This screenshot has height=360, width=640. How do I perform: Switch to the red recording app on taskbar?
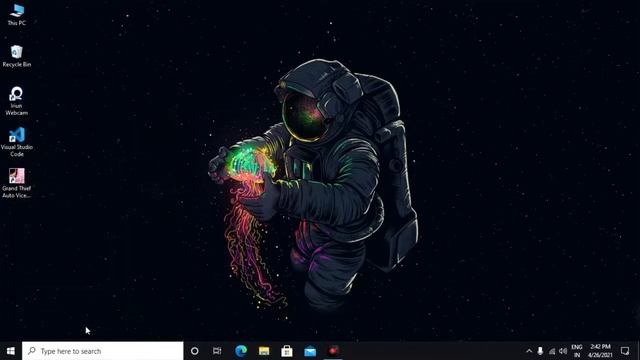333,351
